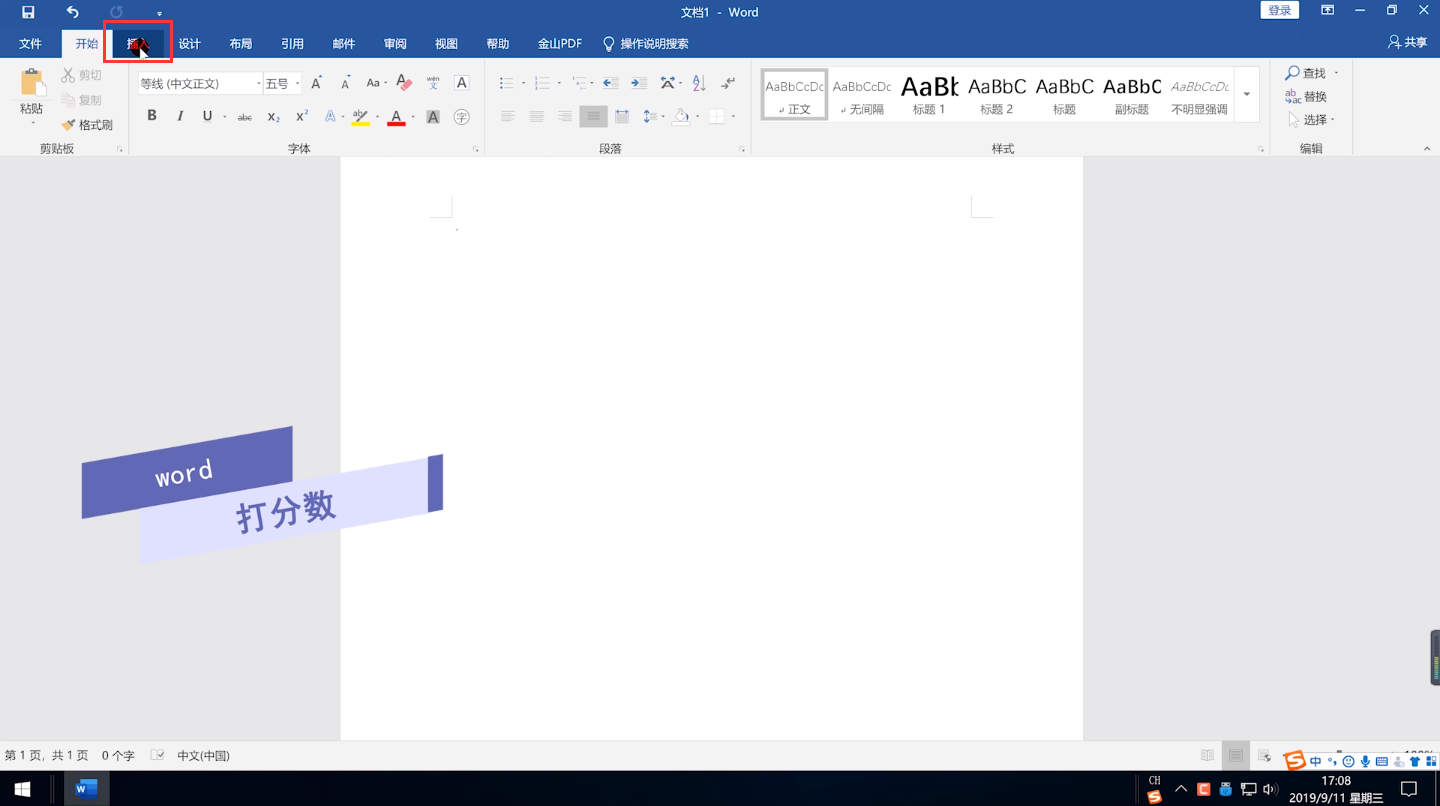Open the customize quick access toolbar dropdown
The height and width of the screenshot is (806, 1440).
[x=159, y=13]
